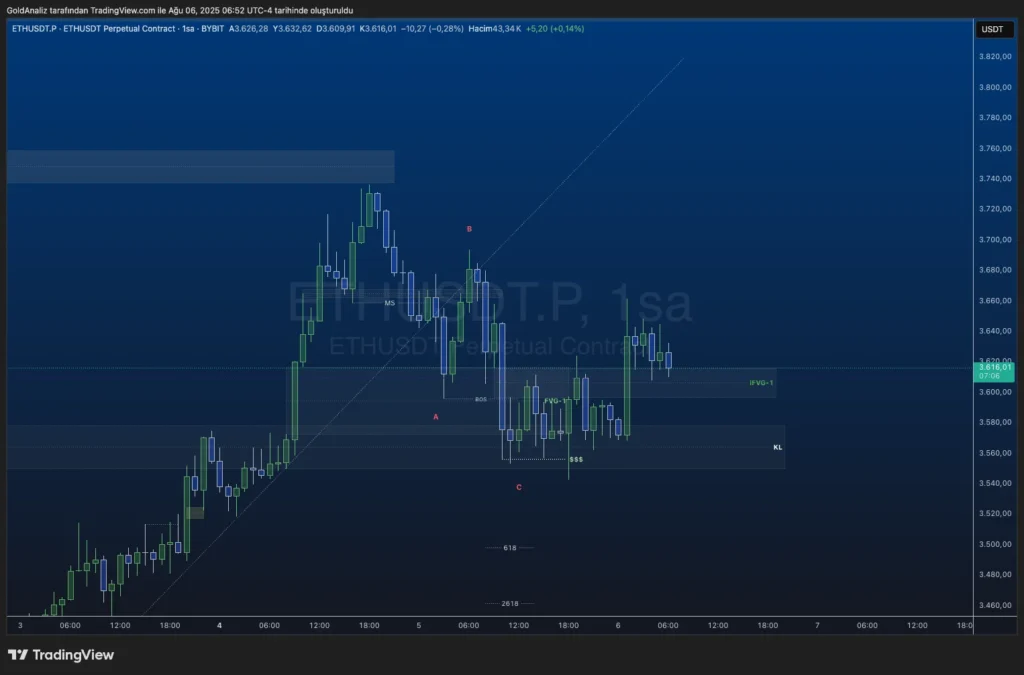Select the red wave label C

click(x=519, y=487)
